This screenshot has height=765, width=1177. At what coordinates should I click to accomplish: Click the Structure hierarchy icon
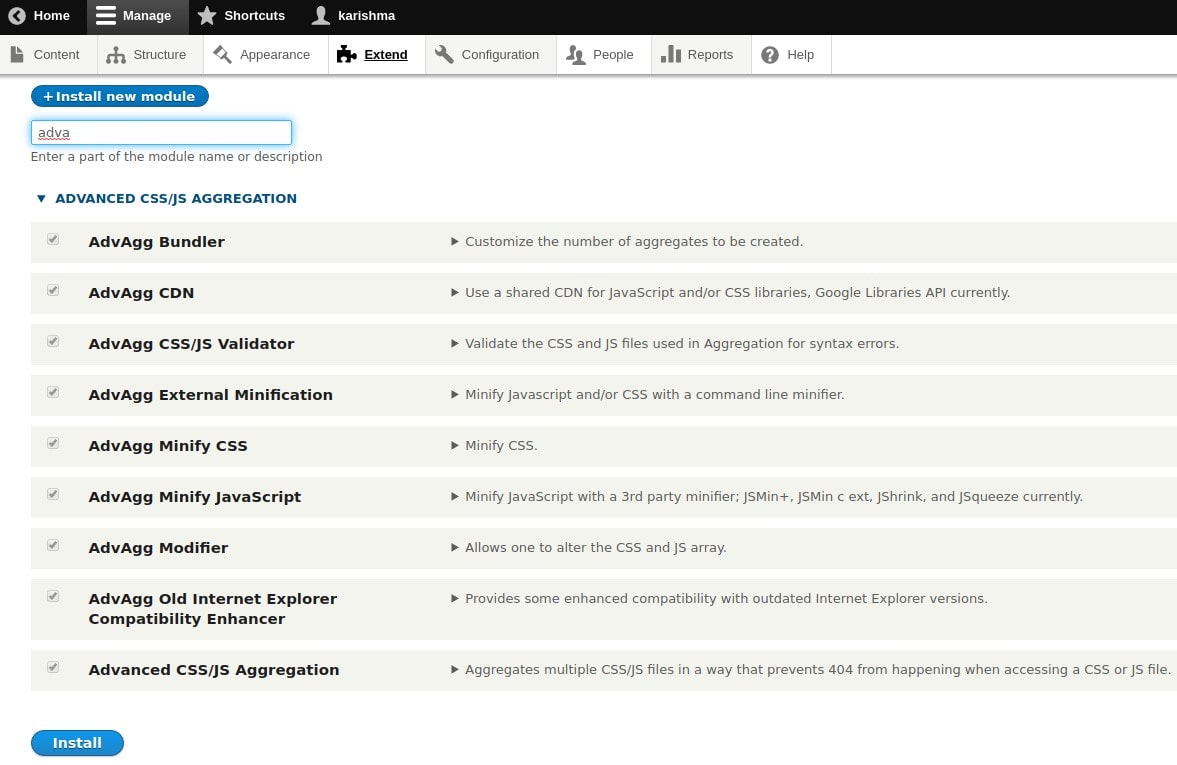point(116,55)
